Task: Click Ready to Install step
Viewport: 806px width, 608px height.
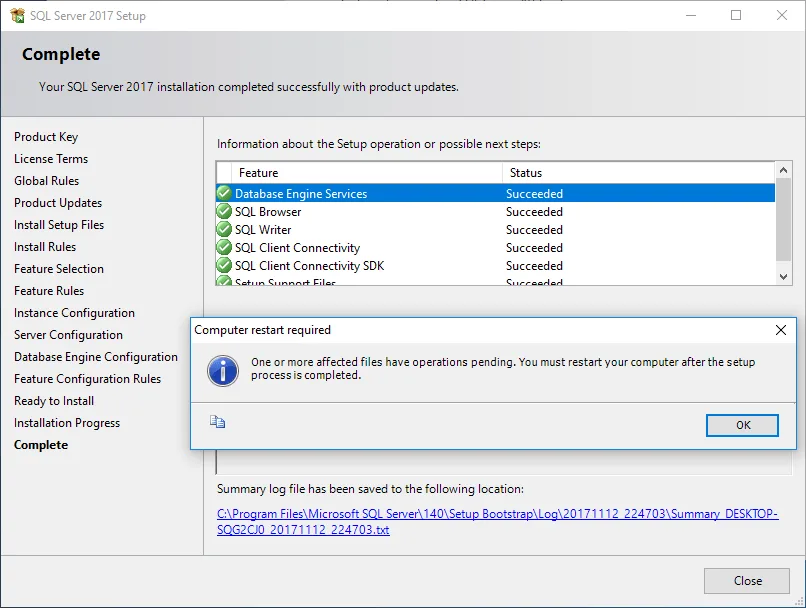Action: point(54,401)
